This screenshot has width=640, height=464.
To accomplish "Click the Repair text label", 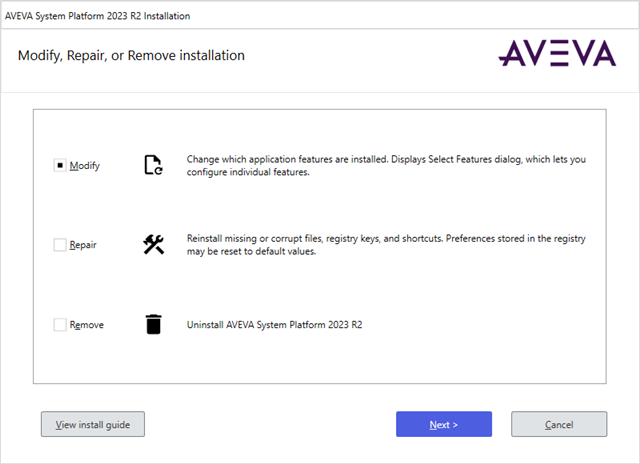I will (x=83, y=245).
